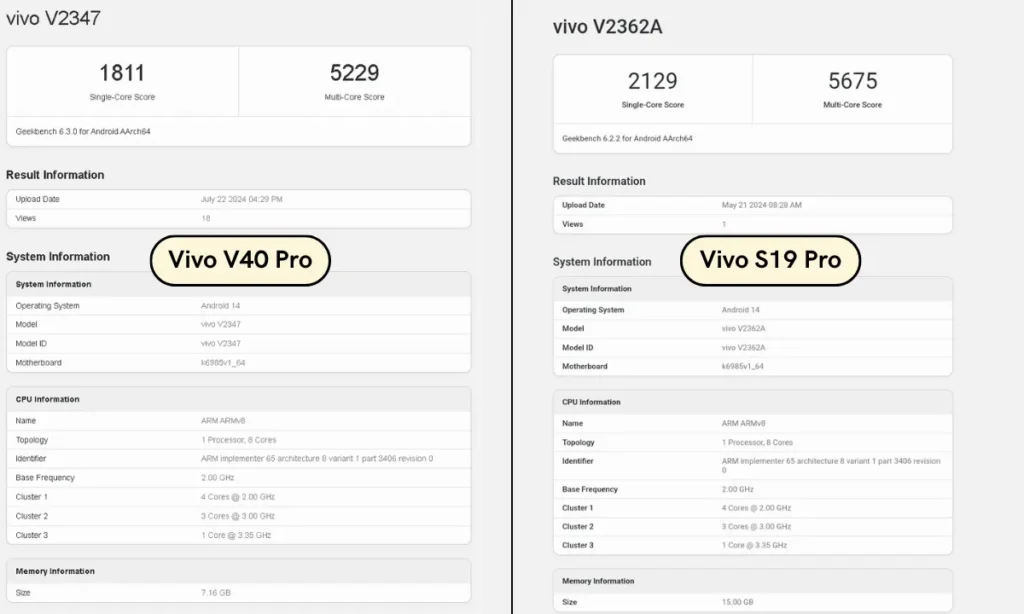Select the 5229 multi-core score
Image resolution: width=1024 pixels, height=614 pixels.
pyautogui.click(x=354, y=73)
